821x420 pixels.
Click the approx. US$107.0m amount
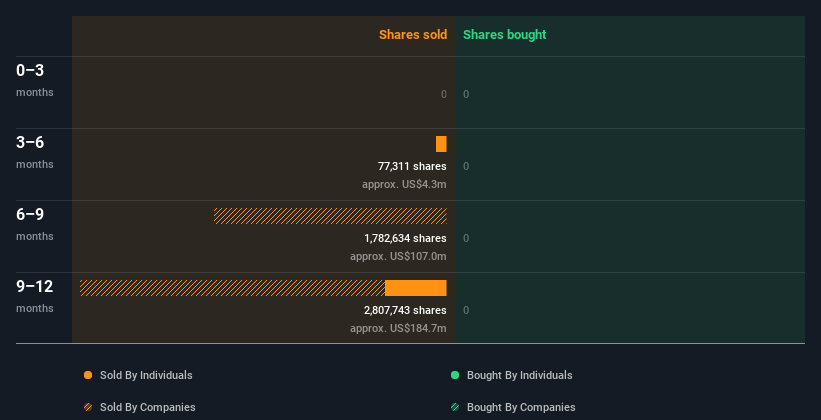398,257
